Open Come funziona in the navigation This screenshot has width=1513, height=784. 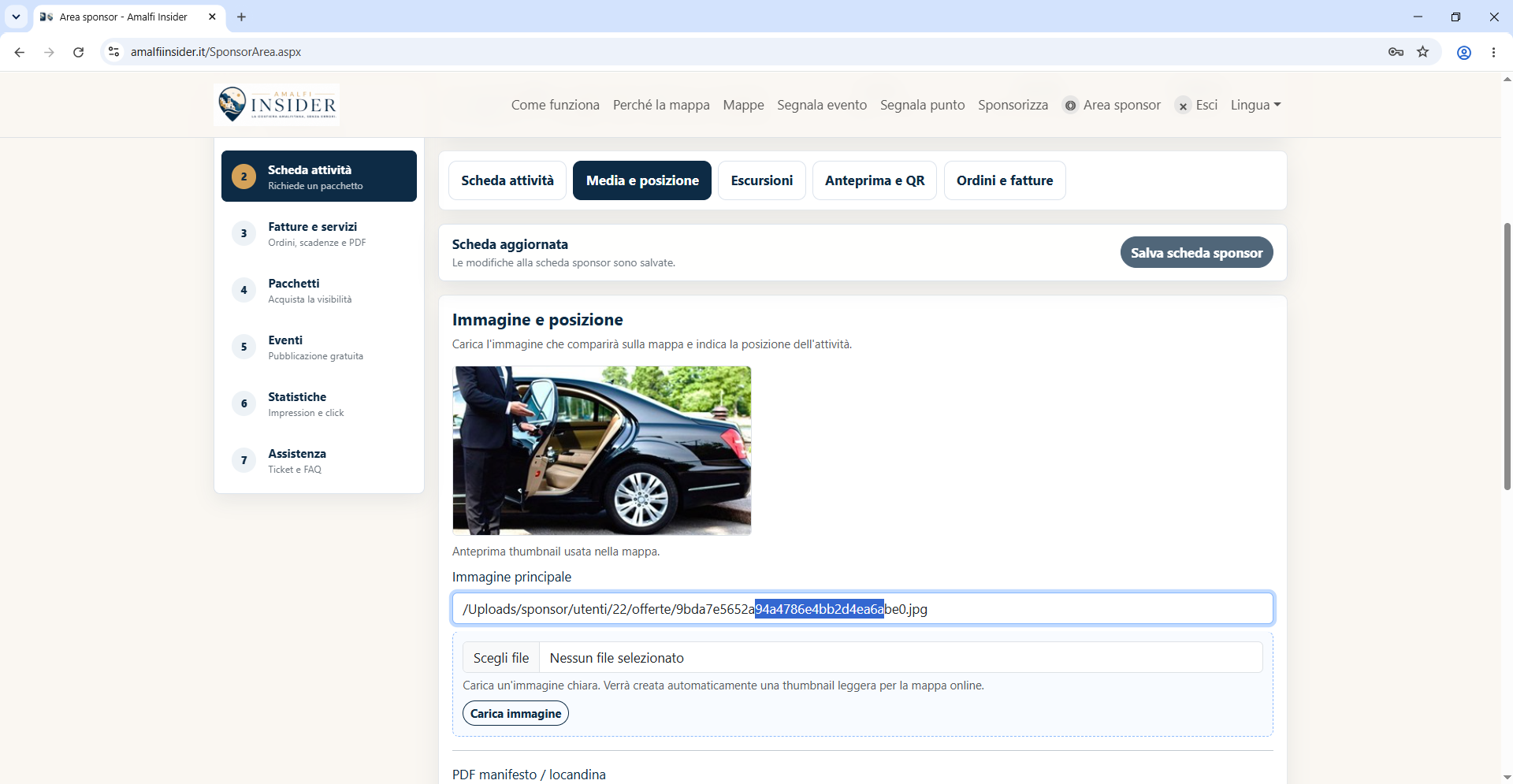click(x=555, y=105)
